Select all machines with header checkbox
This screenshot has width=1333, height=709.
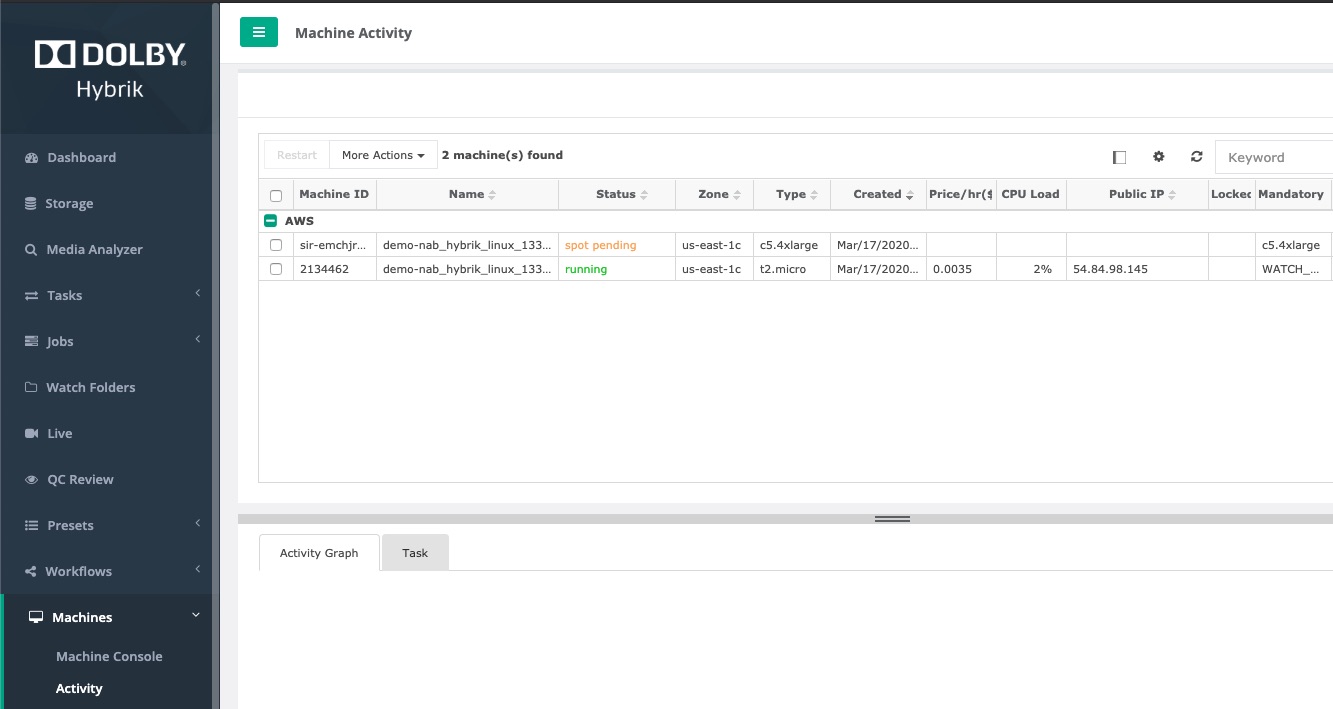(276, 196)
